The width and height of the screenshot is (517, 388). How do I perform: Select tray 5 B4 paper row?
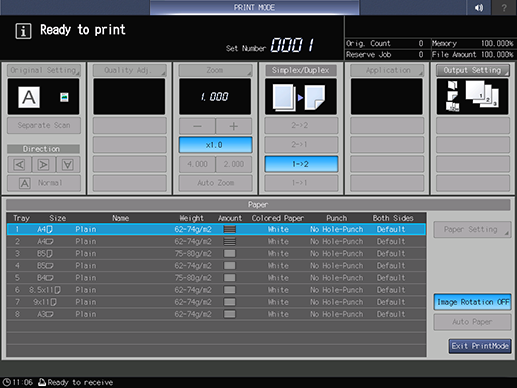point(216,278)
